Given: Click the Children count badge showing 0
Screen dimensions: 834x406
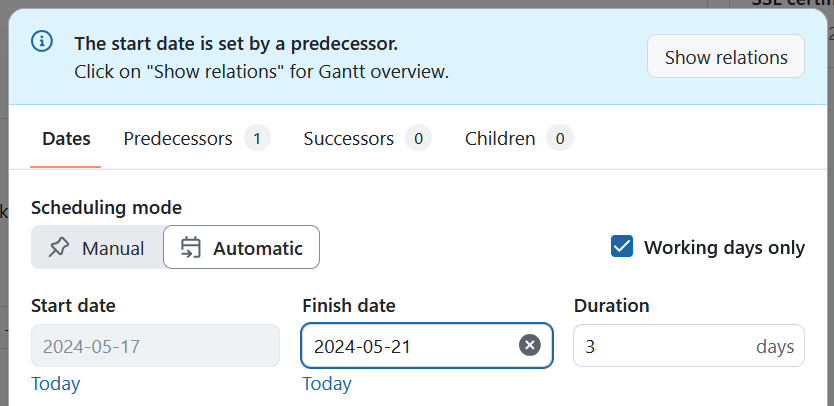Looking at the screenshot, I should [560, 139].
